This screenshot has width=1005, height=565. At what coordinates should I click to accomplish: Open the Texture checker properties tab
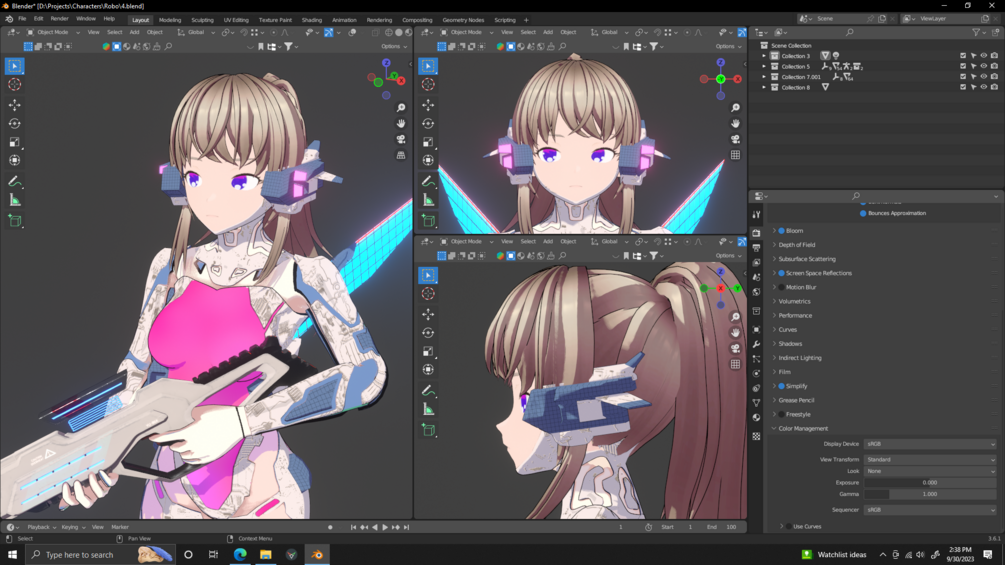click(x=756, y=436)
